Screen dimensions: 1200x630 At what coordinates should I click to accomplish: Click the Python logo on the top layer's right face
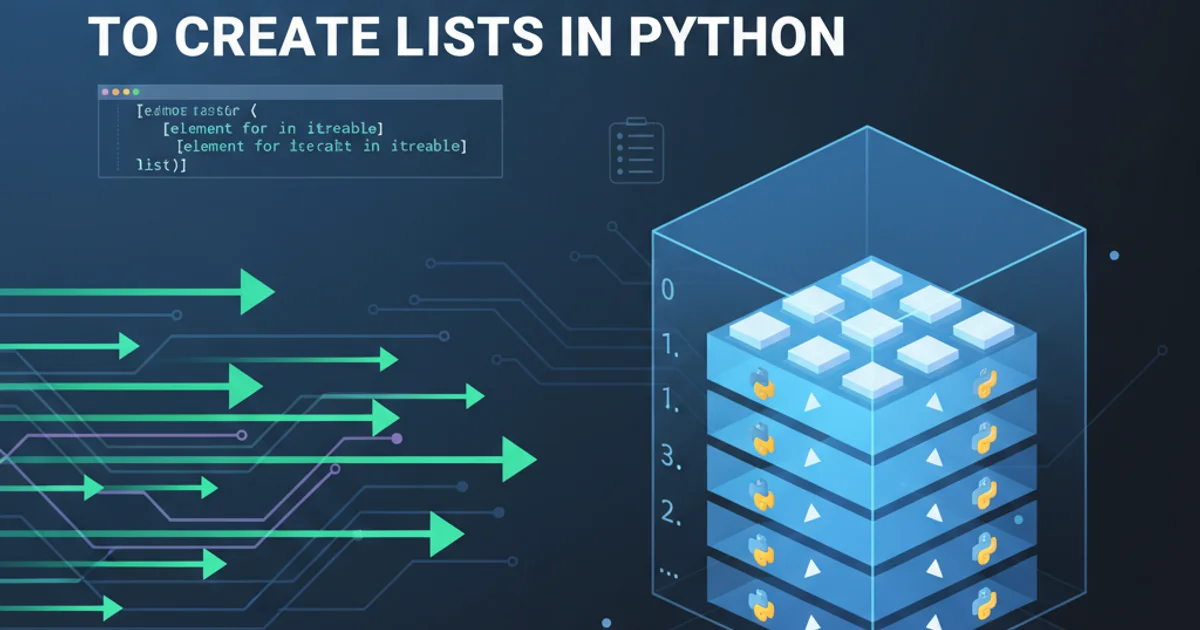click(x=986, y=384)
